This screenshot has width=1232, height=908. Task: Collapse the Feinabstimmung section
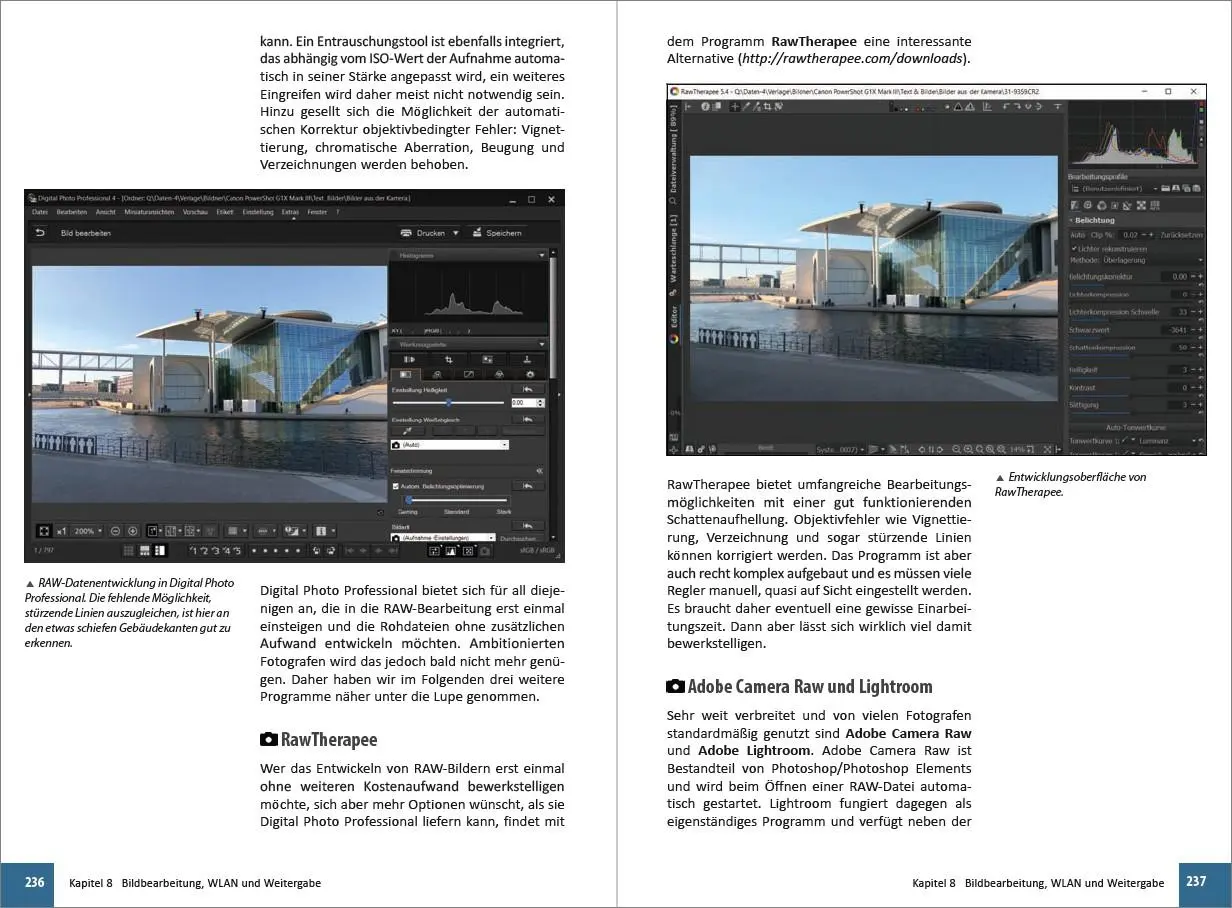[x=539, y=470]
